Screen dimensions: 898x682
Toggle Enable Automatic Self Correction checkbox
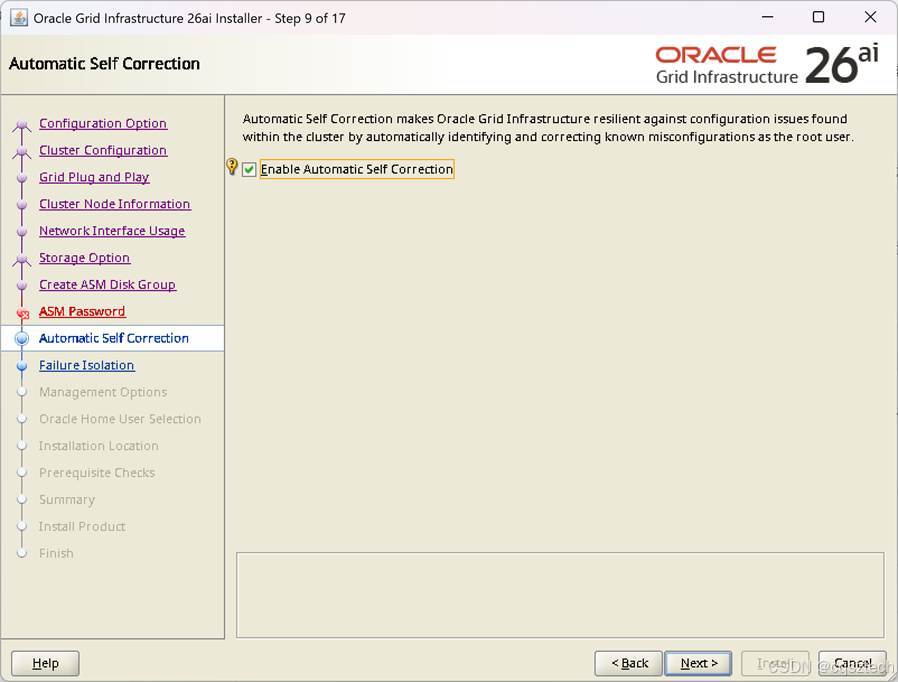(249, 169)
